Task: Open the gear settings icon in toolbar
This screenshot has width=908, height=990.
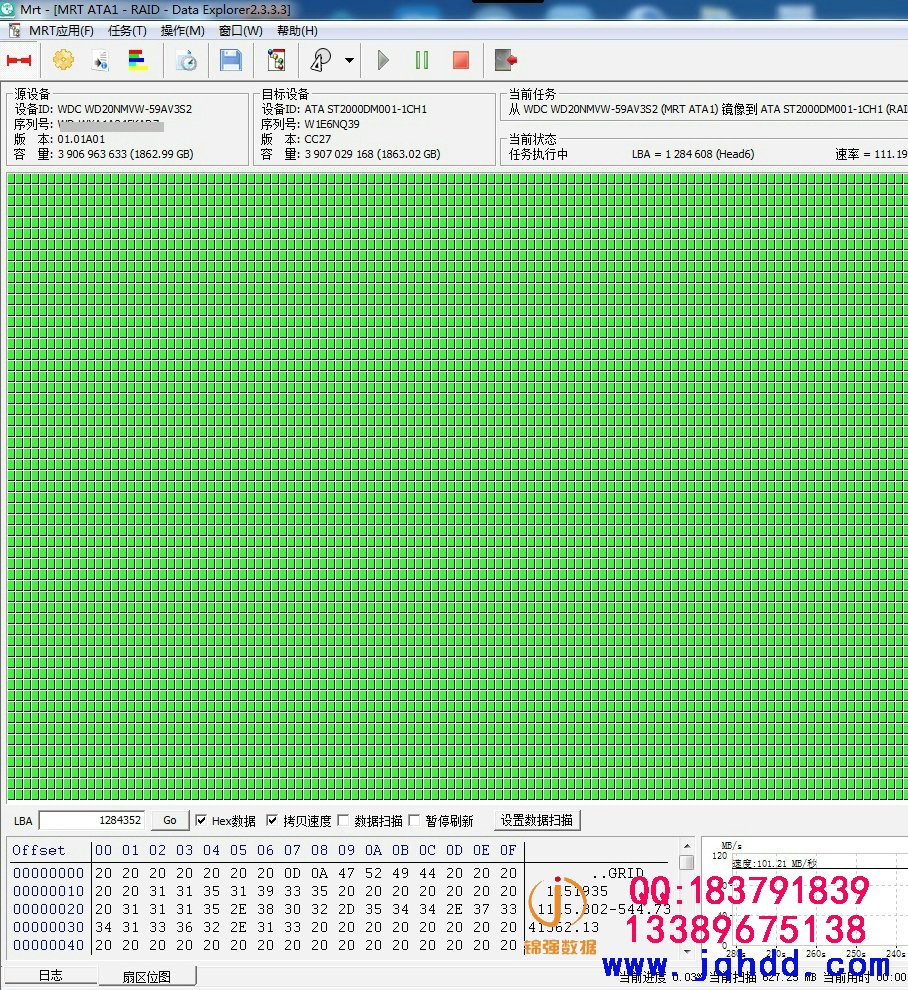Action: 63,60
